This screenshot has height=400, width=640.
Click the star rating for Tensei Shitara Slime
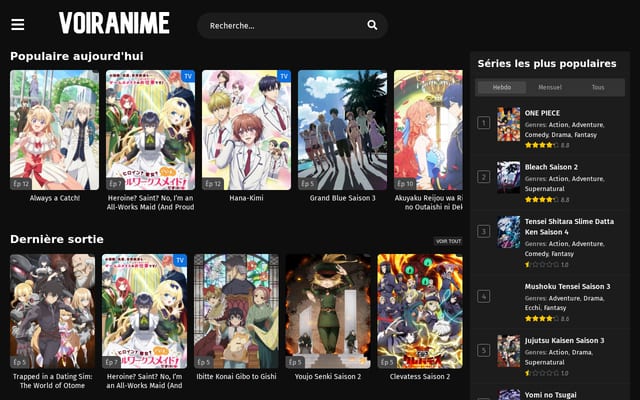click(542, 264)
